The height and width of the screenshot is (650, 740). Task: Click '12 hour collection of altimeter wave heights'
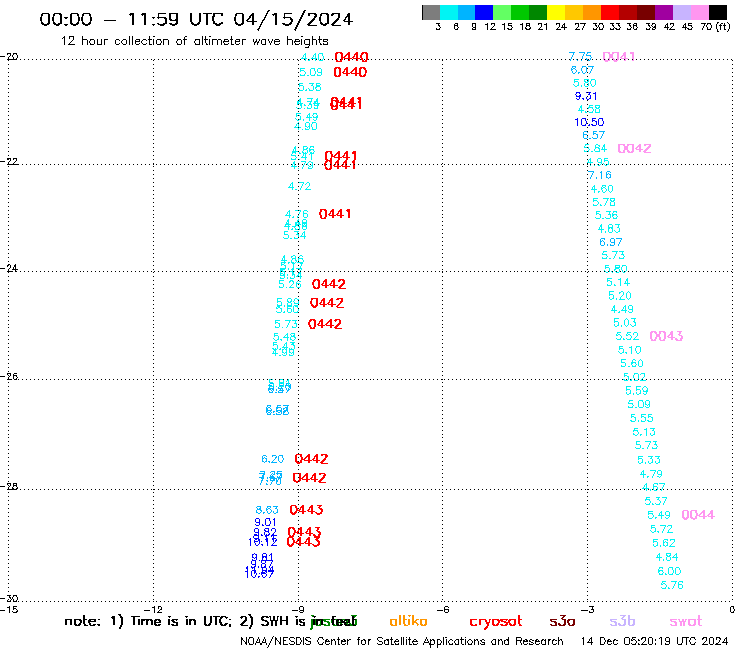click(194, 41)
